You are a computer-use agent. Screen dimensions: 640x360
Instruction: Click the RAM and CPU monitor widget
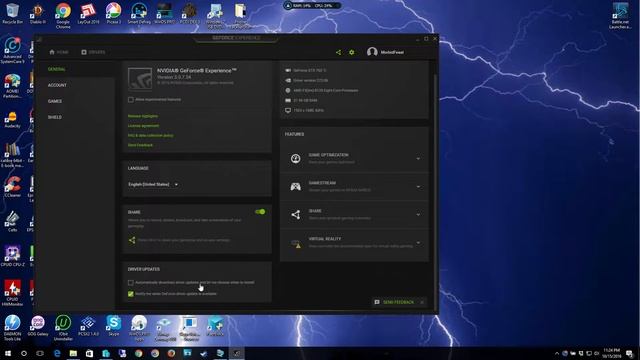click(312, 6)
